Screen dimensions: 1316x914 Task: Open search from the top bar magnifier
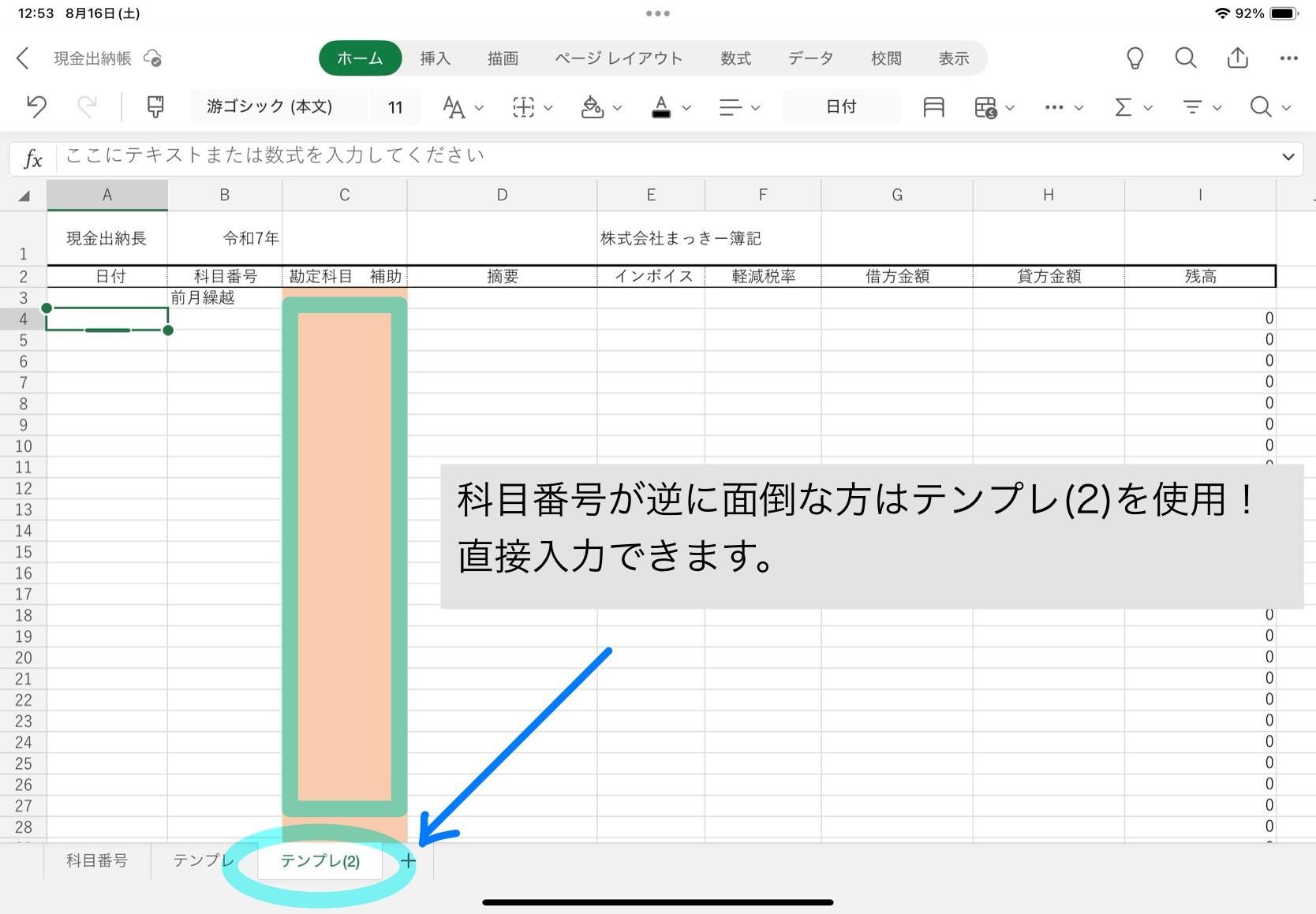(1185, 58)
